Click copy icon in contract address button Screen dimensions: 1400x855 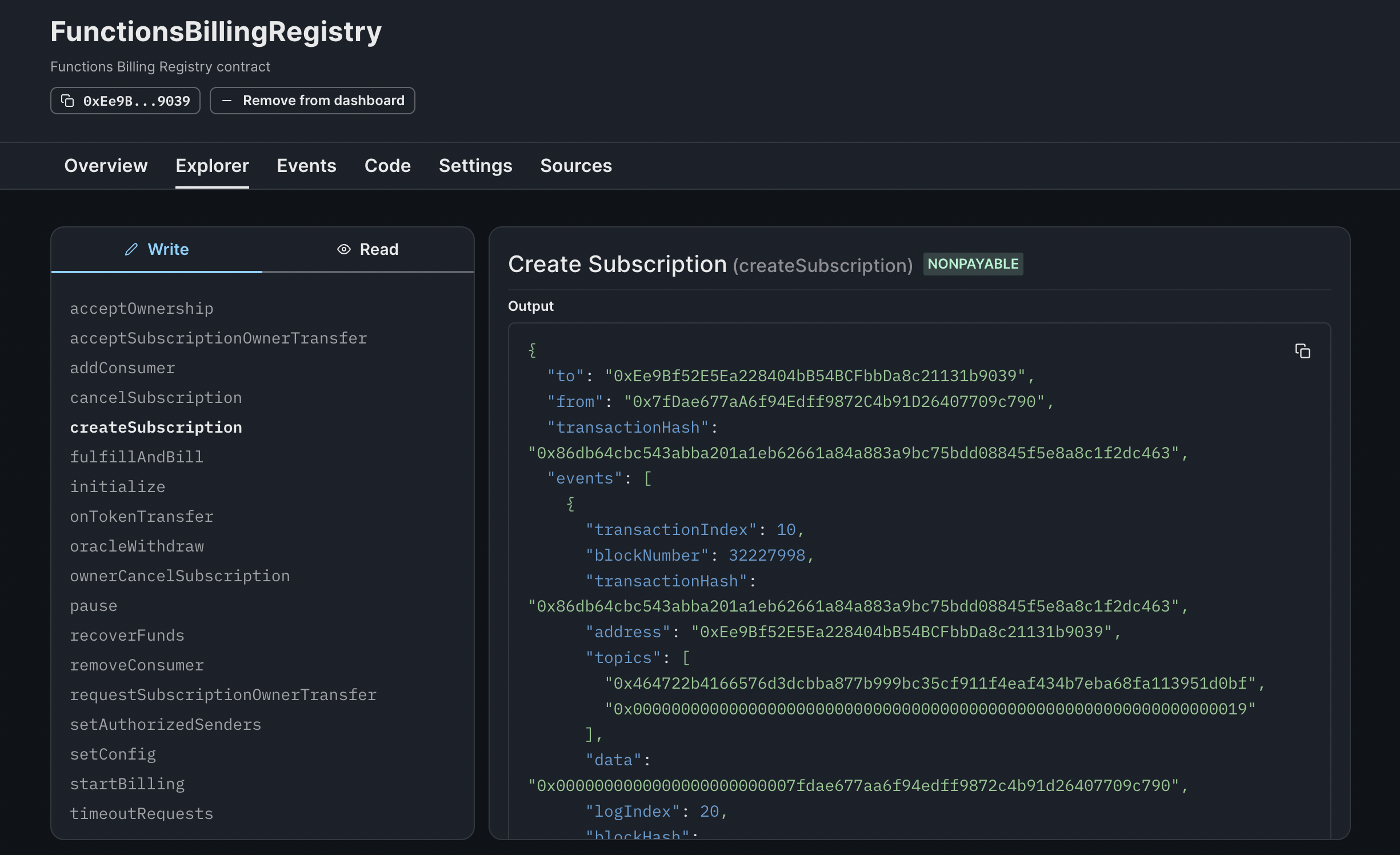click(67, 101)
